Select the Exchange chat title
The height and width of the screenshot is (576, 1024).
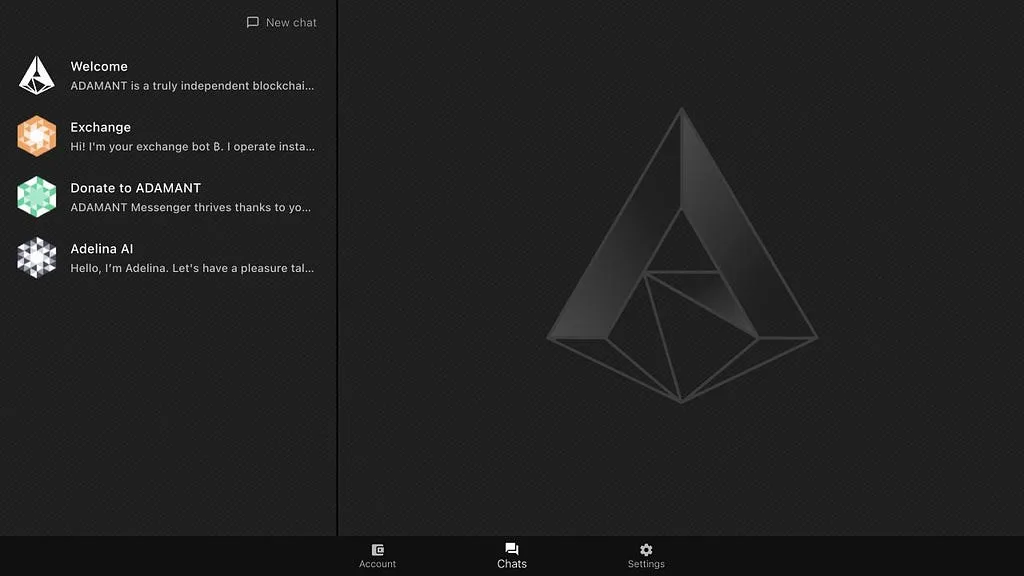[x=101, y=127]
